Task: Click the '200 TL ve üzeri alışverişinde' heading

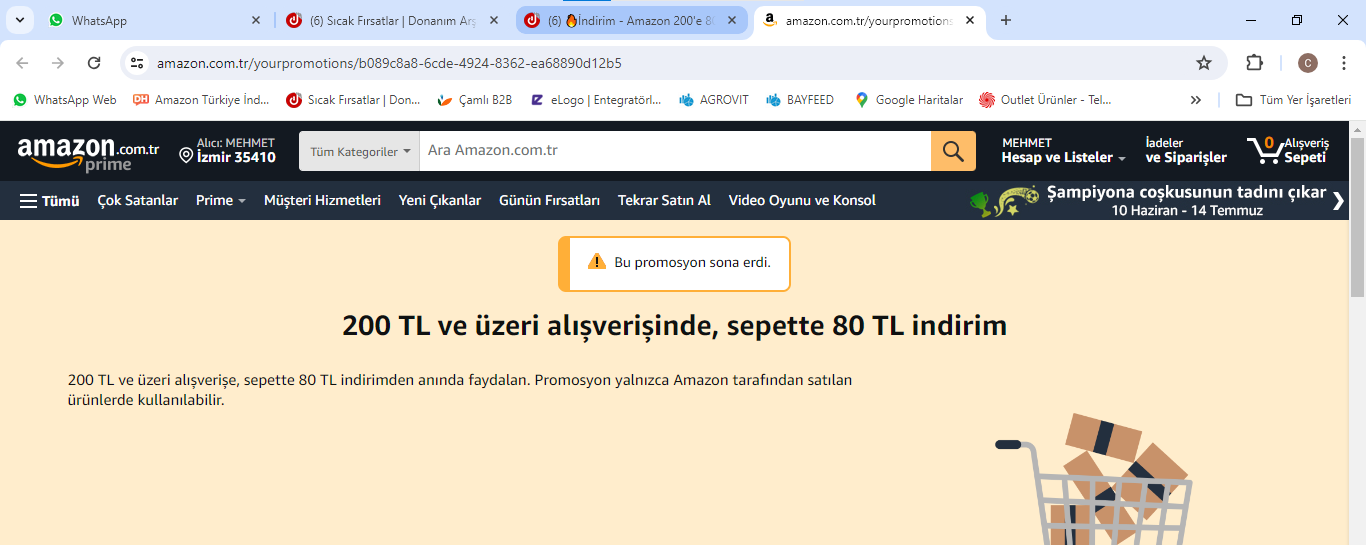Action: [675, 325]
